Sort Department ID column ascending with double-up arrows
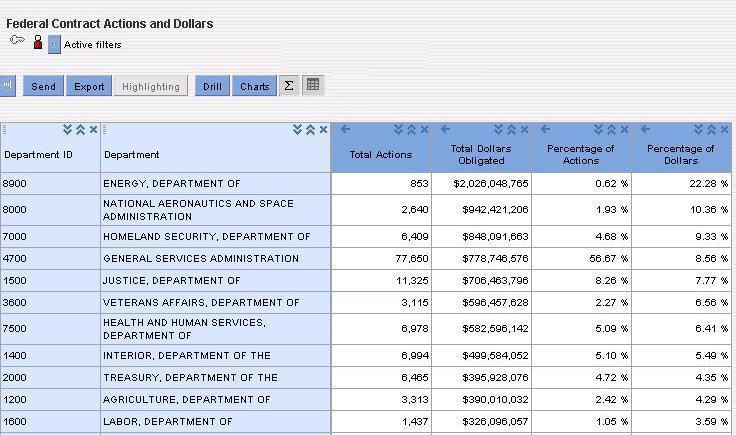This screenshot has height=435, width=736. click(x=80, y=130)
